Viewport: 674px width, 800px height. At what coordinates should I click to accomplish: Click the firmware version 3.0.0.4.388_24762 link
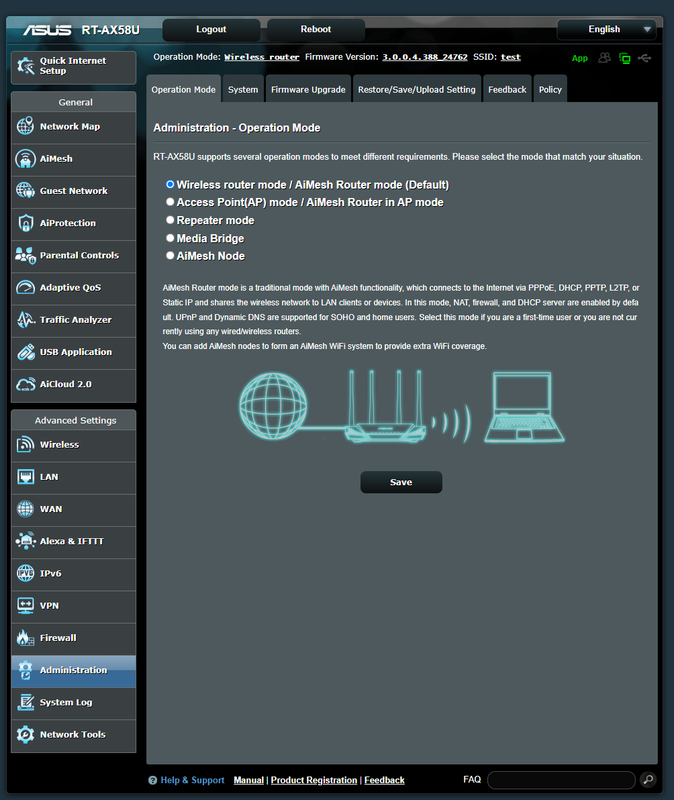point(425,57)
